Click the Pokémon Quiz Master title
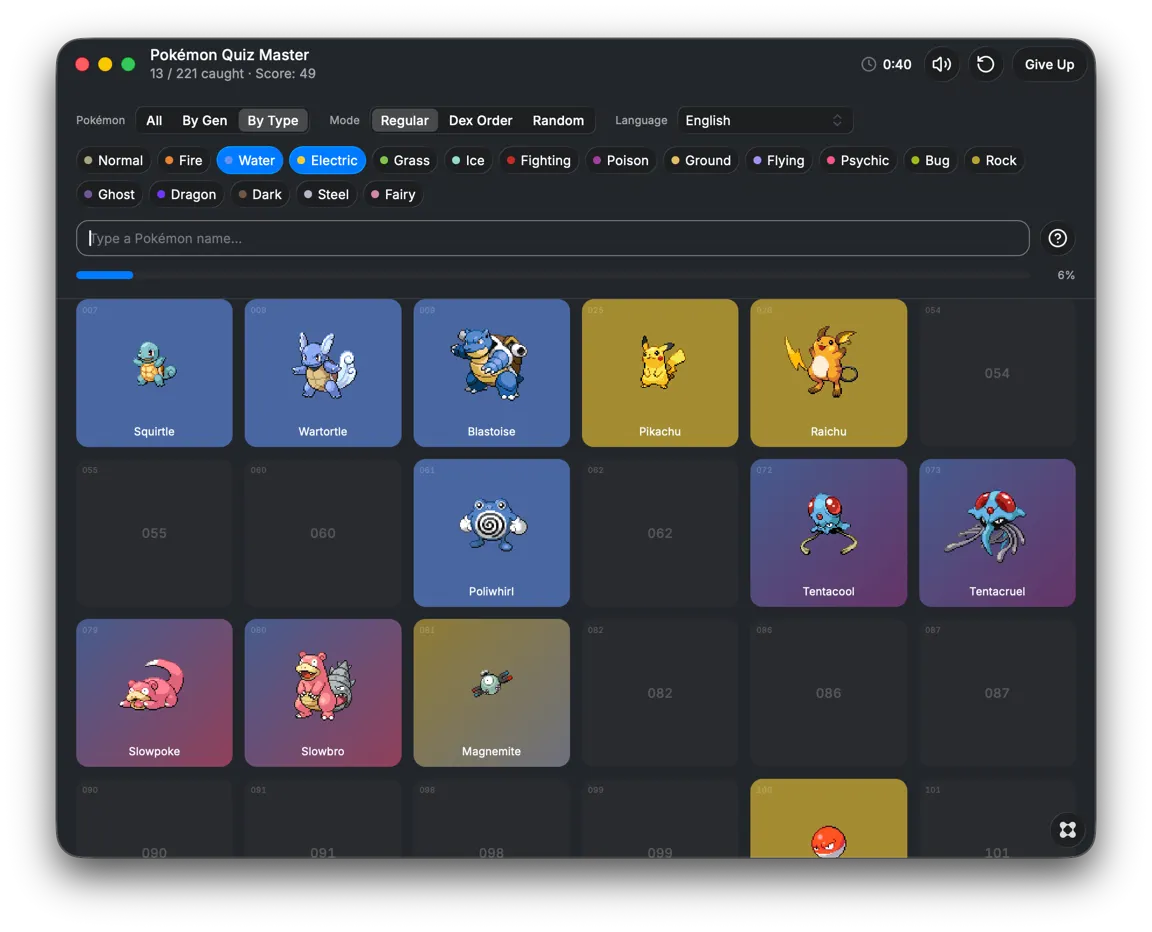This screenshot has height=932, width=1152. tap(229, 54)
